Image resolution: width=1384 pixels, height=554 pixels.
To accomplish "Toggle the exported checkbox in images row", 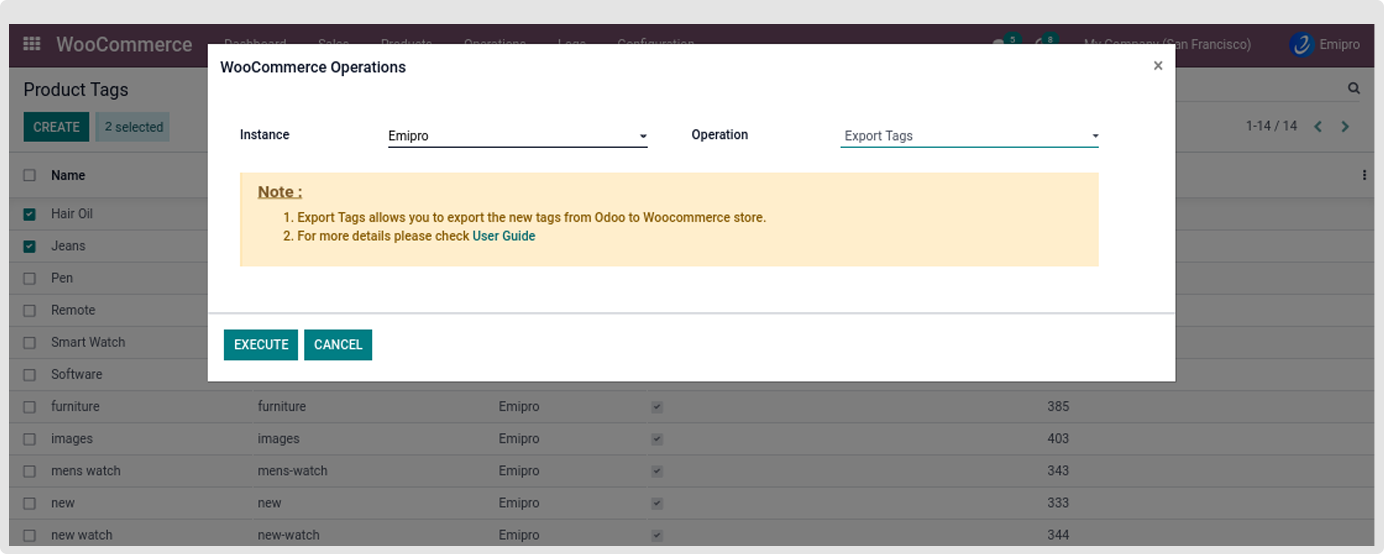I will [x=657, y=439].
